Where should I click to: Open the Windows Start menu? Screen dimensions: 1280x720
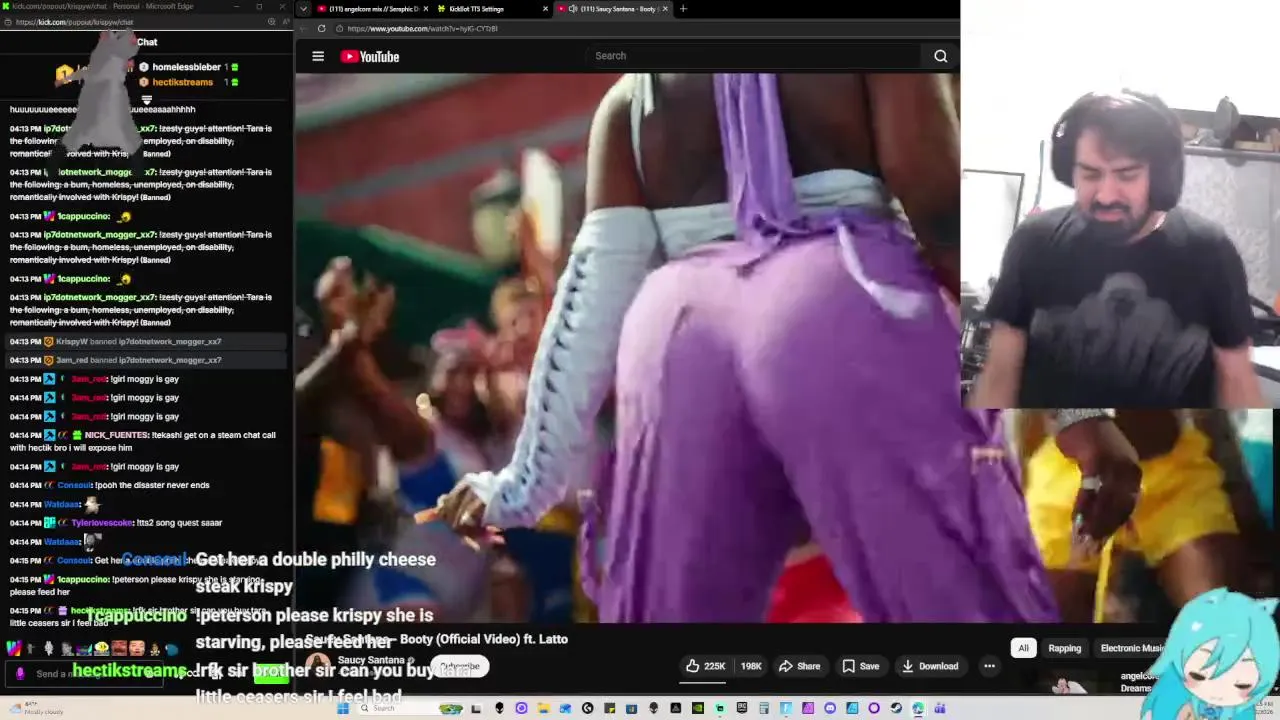(342, 708)
